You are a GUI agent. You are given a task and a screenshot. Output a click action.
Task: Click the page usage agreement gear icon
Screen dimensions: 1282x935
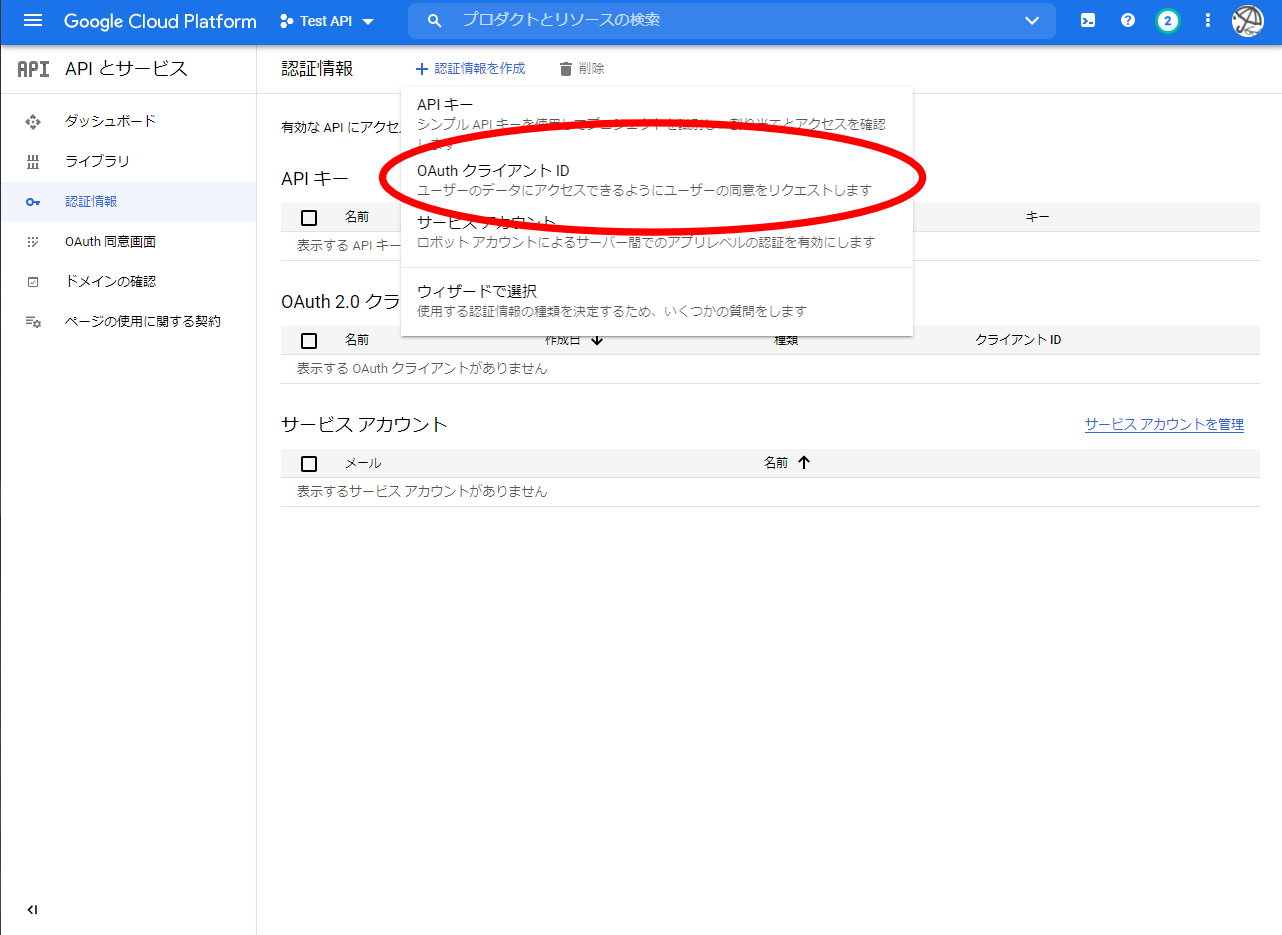click(33, 322)
